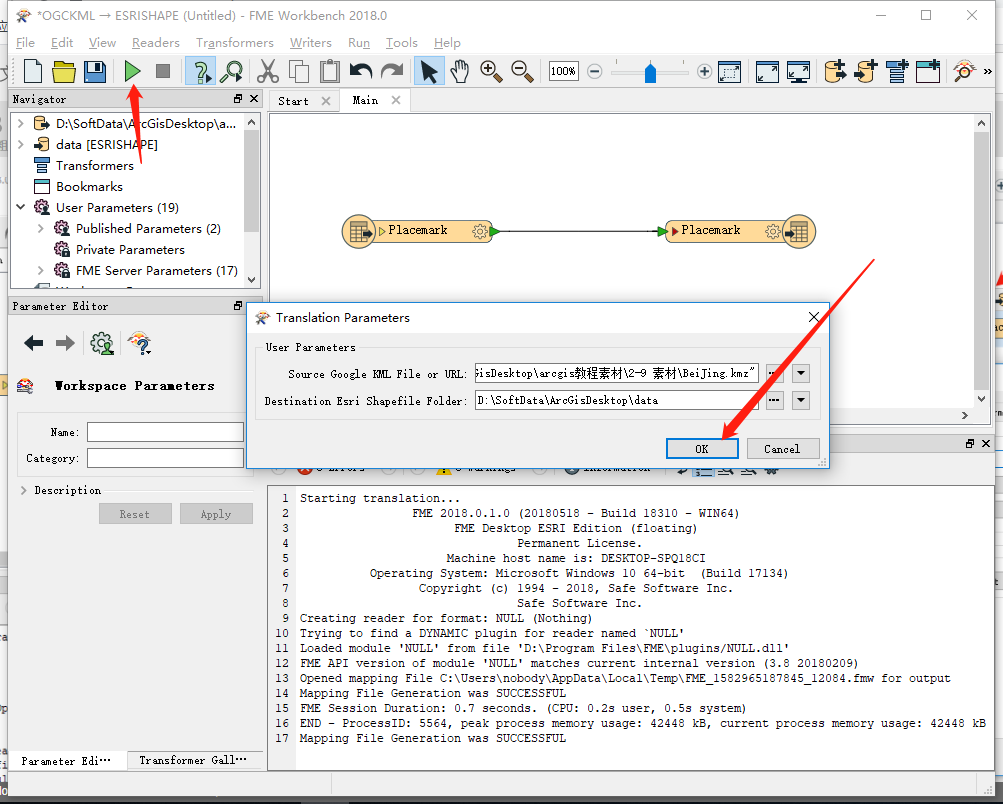Confirm Translation Parameters with OK
This screenshot has width=1003, height=804.
click(x=702, y=449)
